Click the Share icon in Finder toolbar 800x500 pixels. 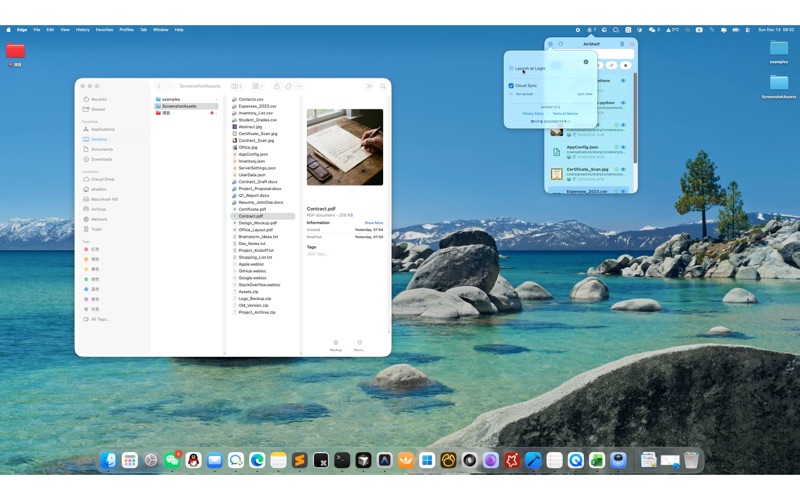click(x=276, y=86)
